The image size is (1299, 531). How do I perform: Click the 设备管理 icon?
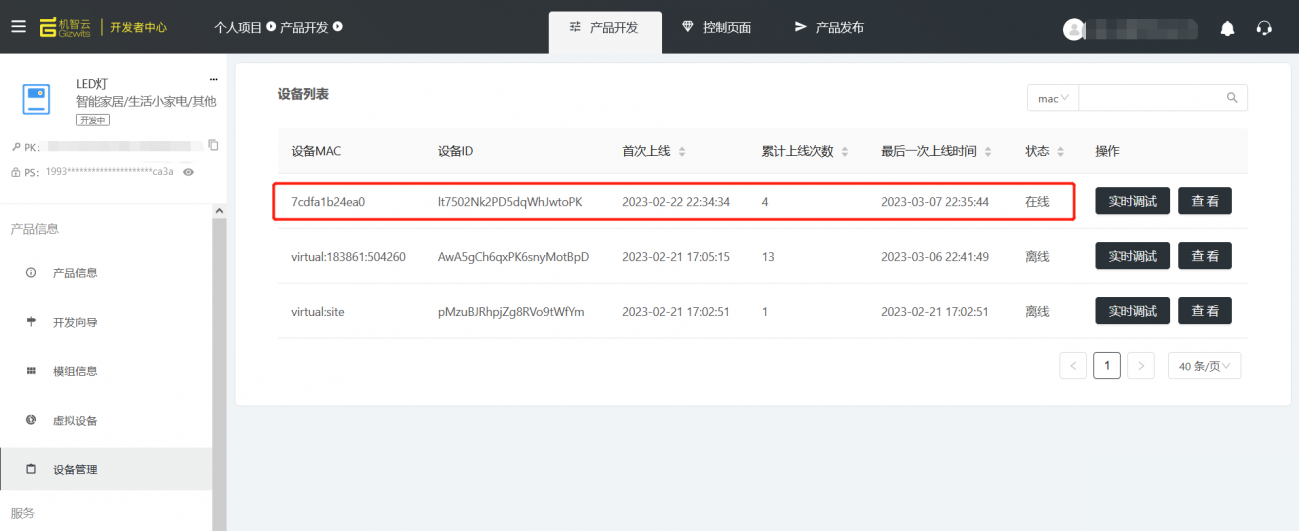pyautogui.click(x=31, y=469)
